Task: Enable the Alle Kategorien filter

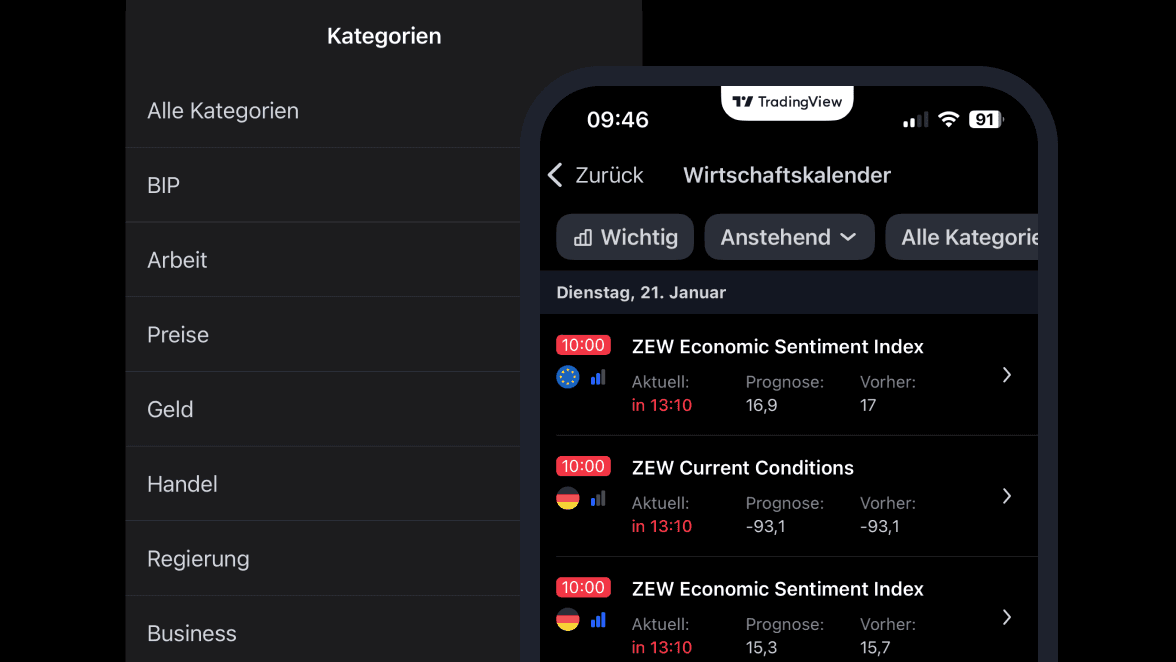Action: pos(967,237)
